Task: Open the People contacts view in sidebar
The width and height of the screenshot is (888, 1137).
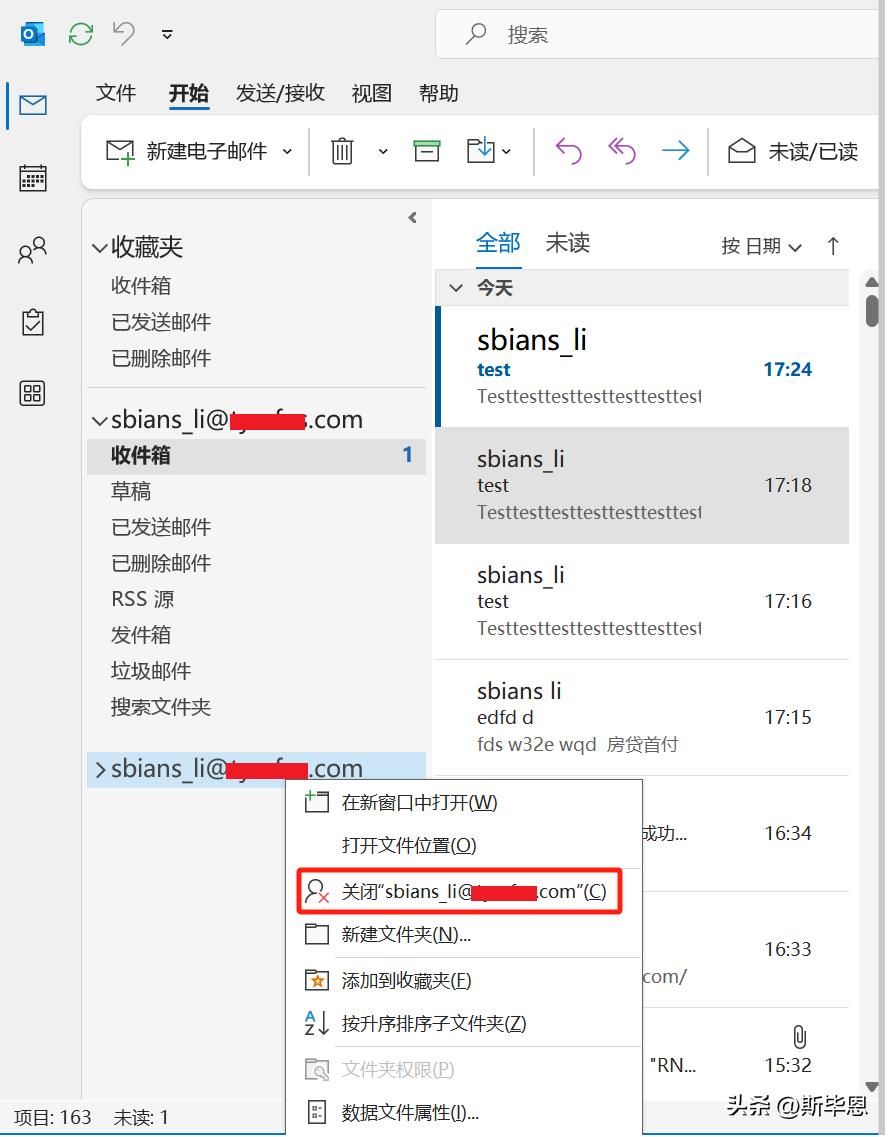Action: [33, 250]
